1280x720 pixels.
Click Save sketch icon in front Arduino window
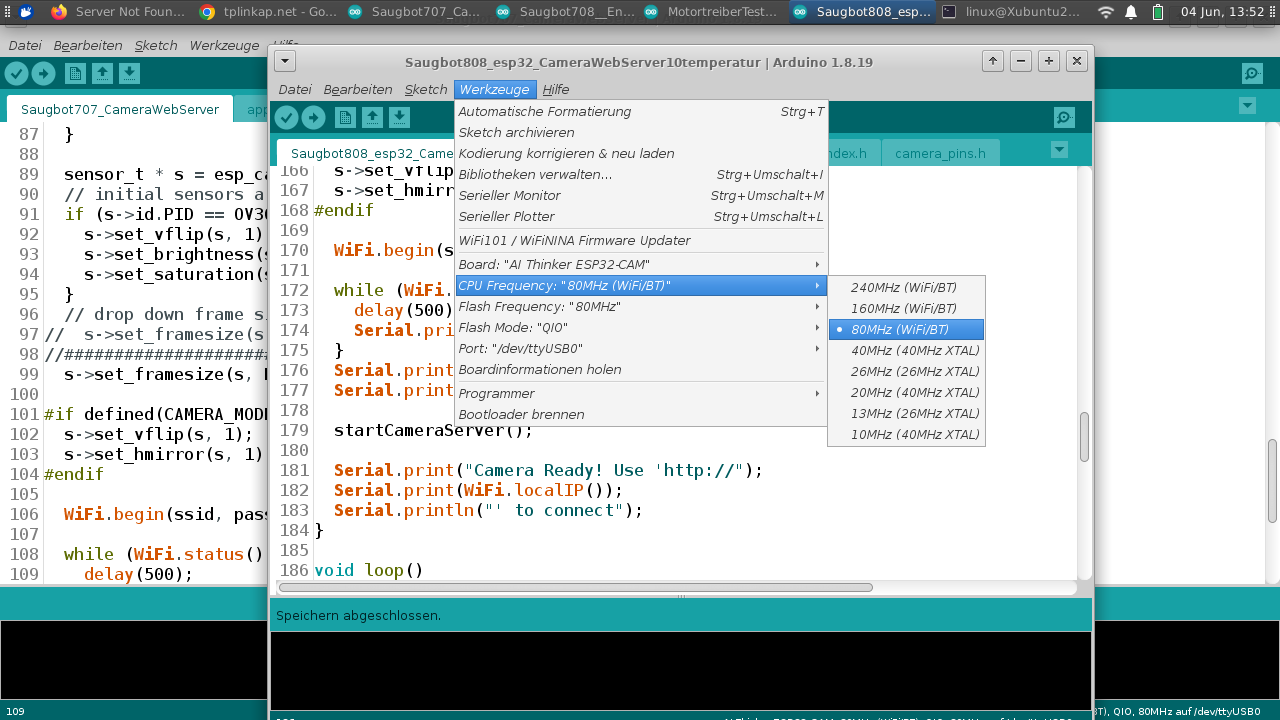[399, 118]
